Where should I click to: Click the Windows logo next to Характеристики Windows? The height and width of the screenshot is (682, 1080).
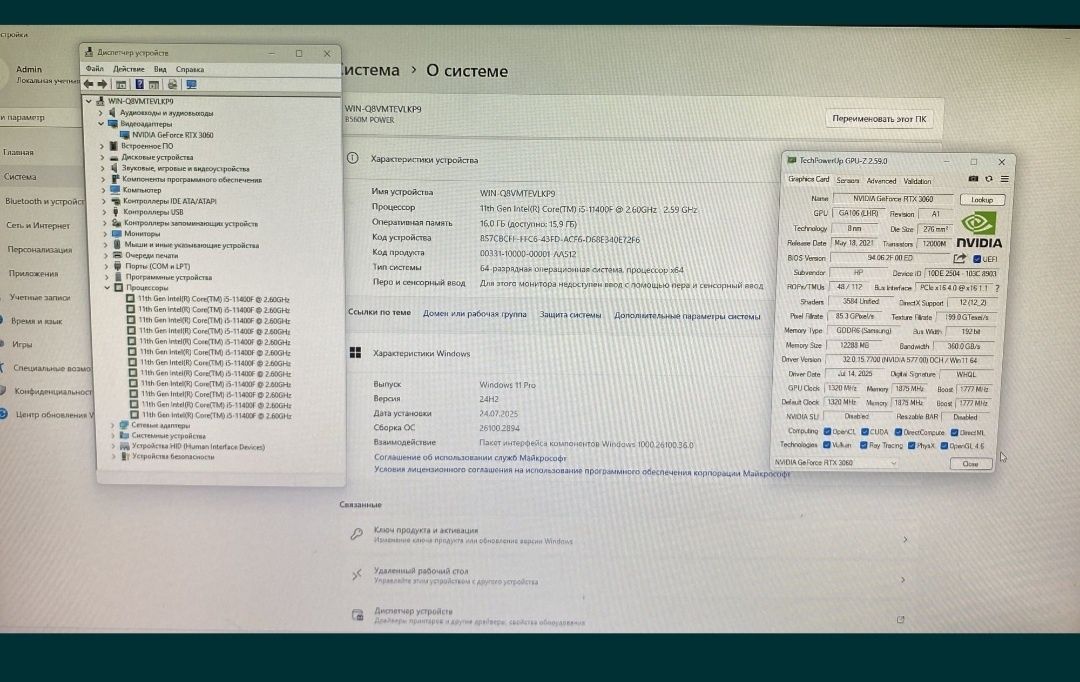click(355, 353)
